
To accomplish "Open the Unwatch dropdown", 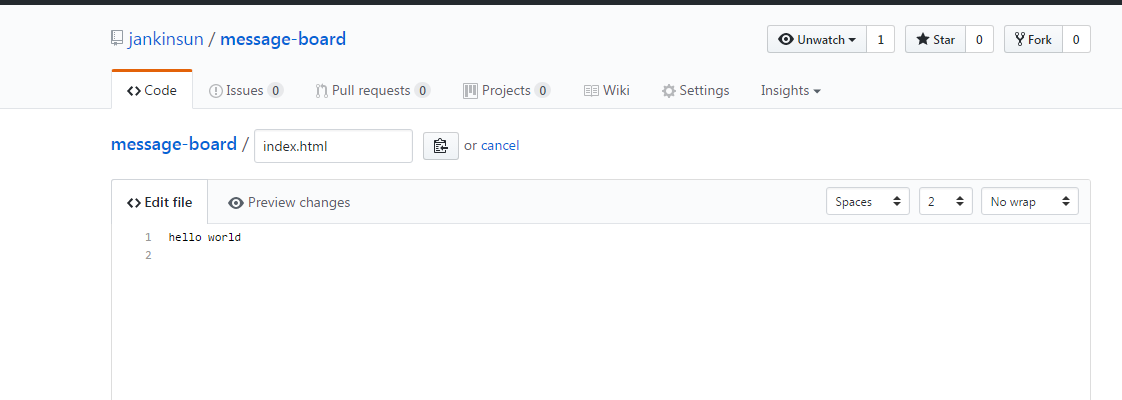I will (x=817, y=40).
